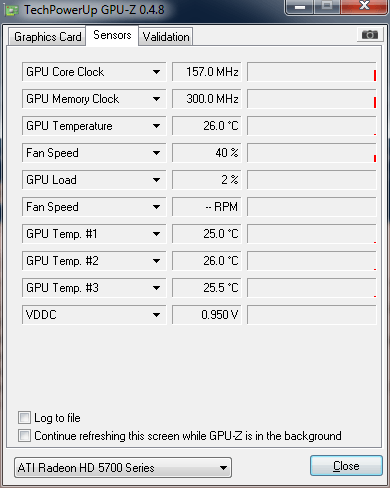Expand the GPU Temperature sensor dropdown
Screen dimensions: 390x488
tap(94, 126)
